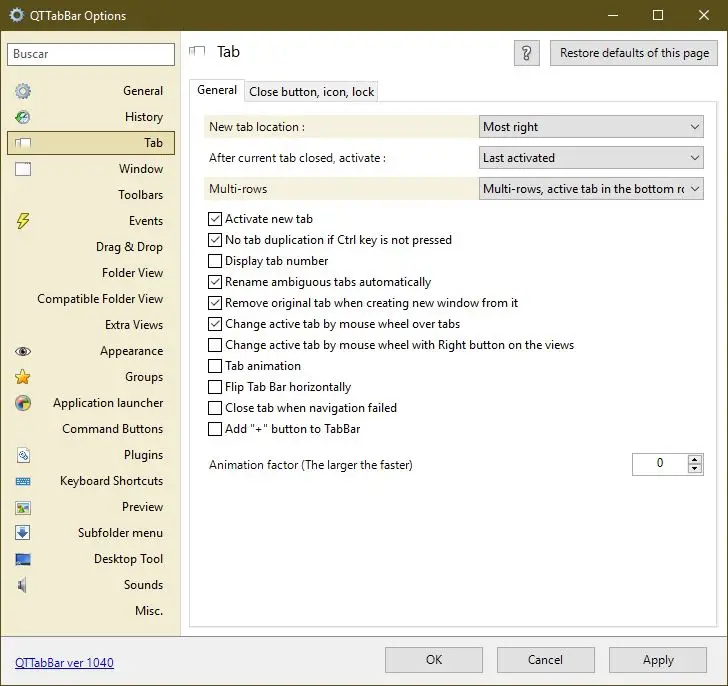Expand the After current tab closed dropdown
This screenshot has width=728, height=686.
pos(591,158)
